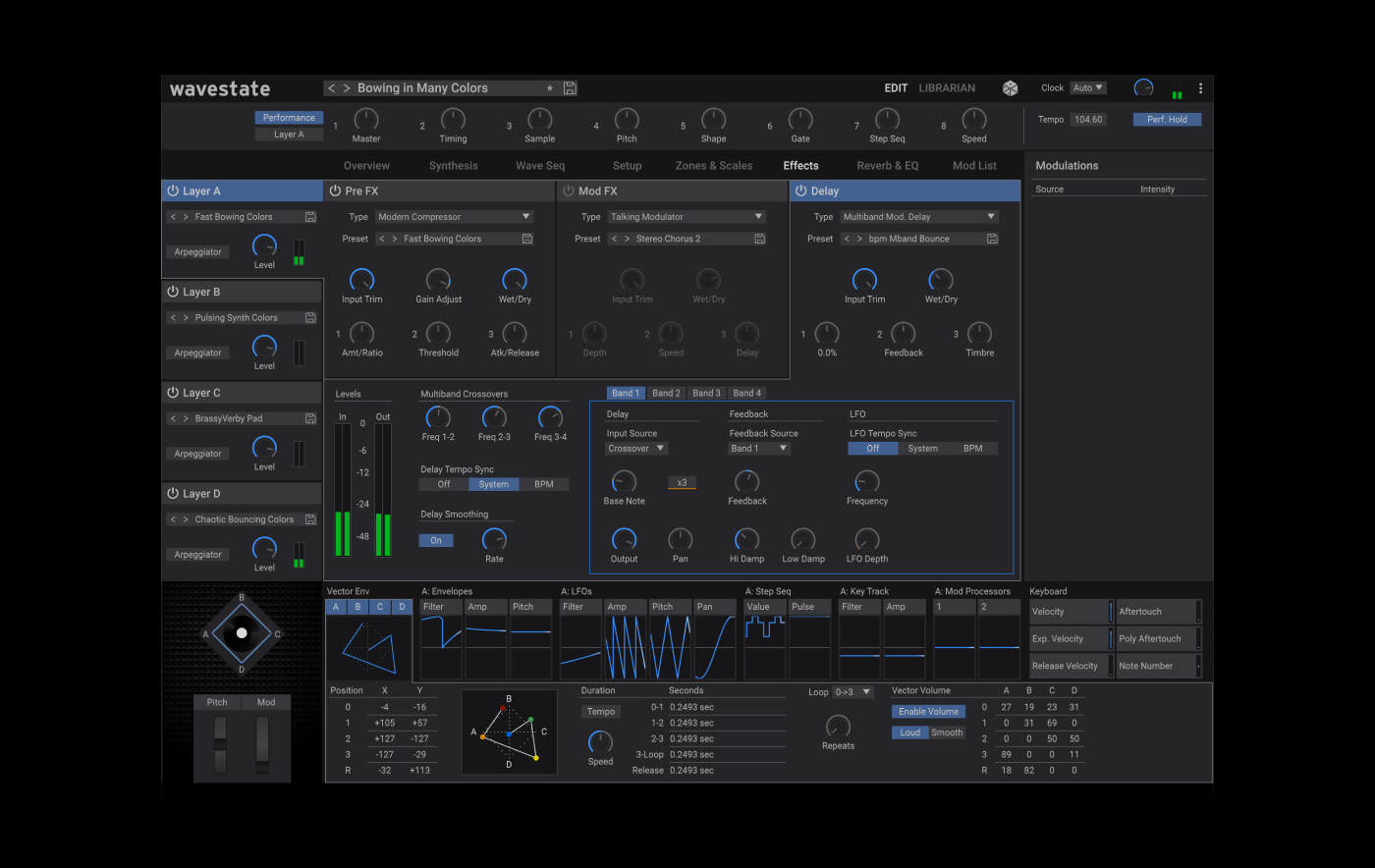Switch Vector Volume to Smooth
The image size is (1375, 868).
947,732
